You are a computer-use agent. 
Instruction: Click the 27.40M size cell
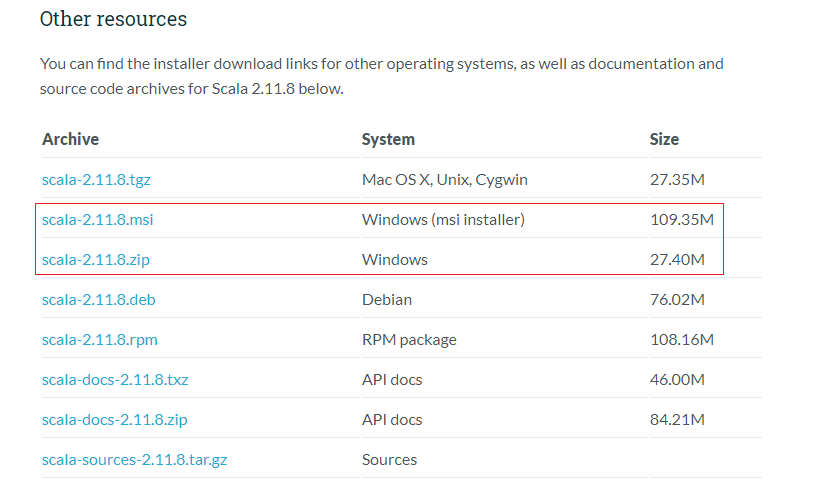[x=677, y=260]
